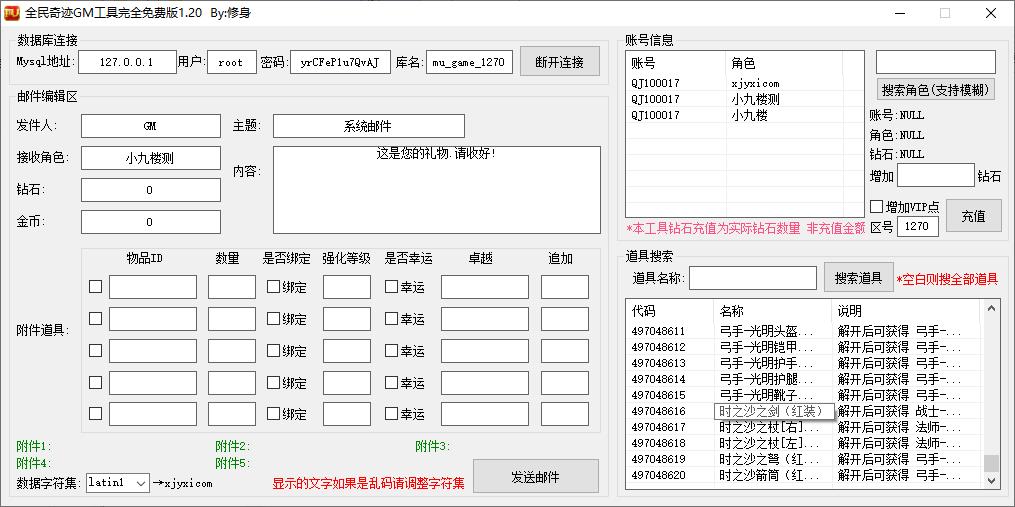Check 绑定 in the first item row
1015x507 pixels.
pyautogui.click(x=273, y=287)
